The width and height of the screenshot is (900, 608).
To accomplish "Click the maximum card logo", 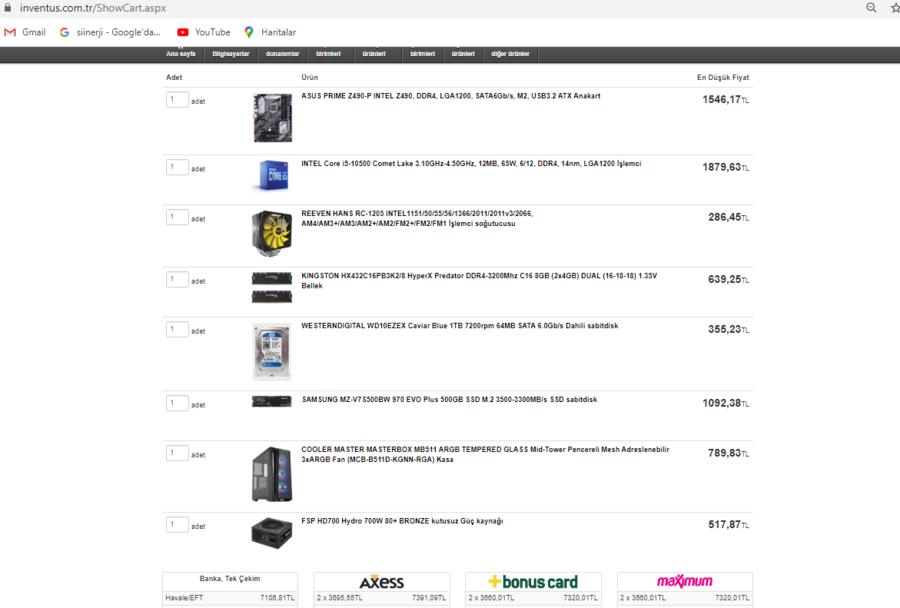I will 685,582.
